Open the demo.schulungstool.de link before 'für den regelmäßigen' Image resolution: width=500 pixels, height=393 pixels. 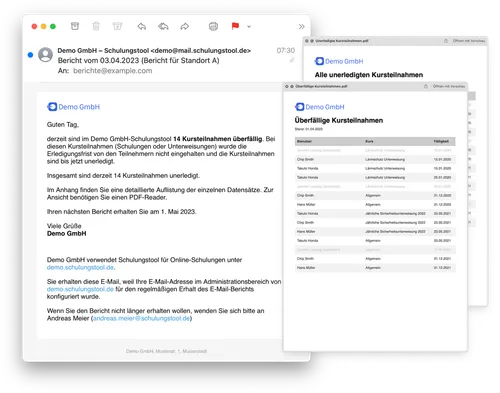pos(80,289)
